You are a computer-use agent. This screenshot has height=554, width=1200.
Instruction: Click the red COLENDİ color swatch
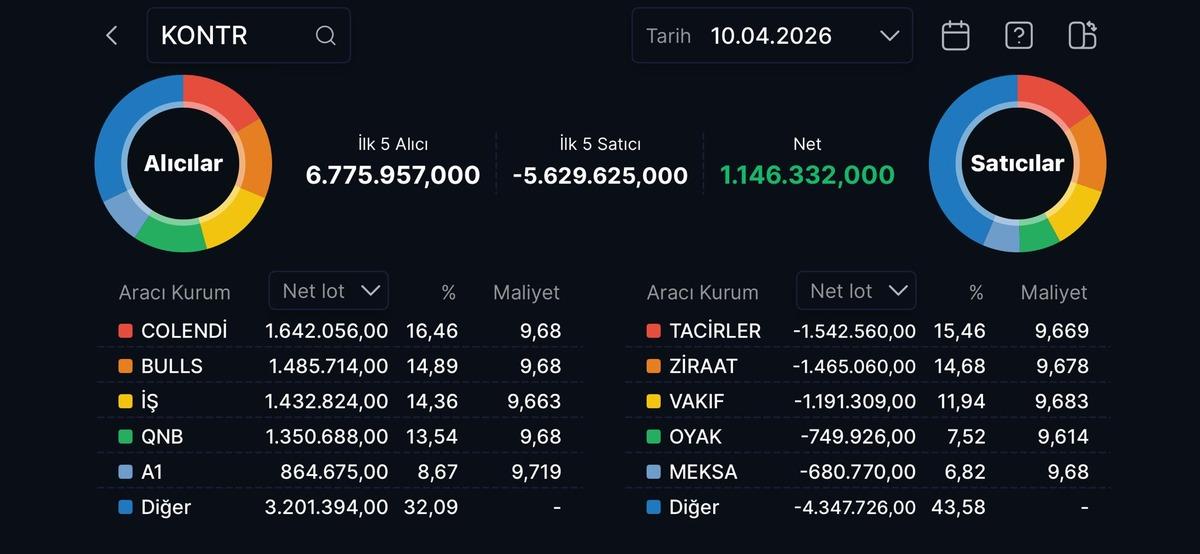point(125,331)
